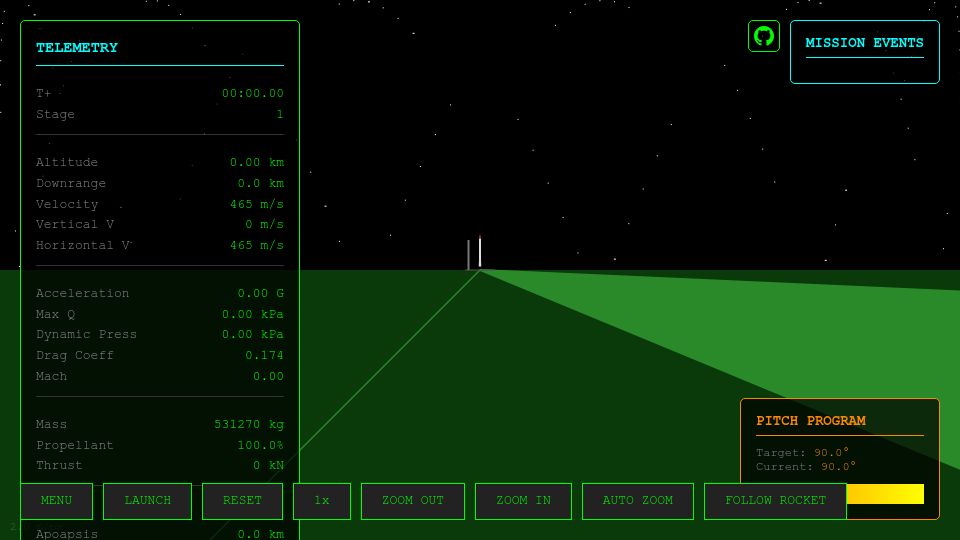
Task: Click the rocket on the launch pad
Action: click(479, 252)
